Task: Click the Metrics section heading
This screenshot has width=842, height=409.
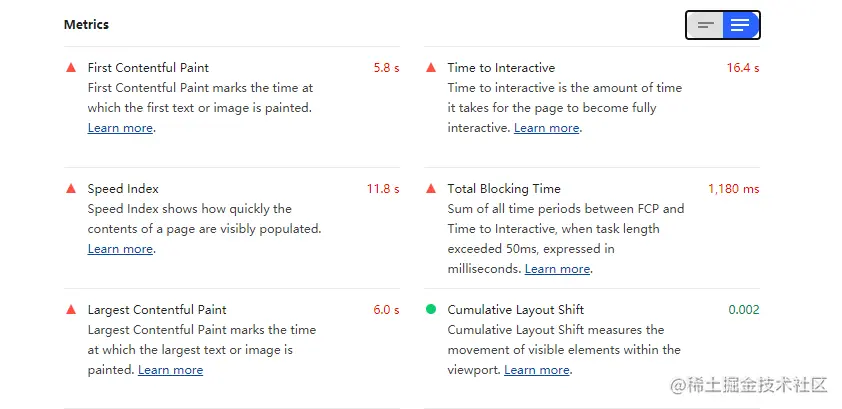Action: click(86, 25)
